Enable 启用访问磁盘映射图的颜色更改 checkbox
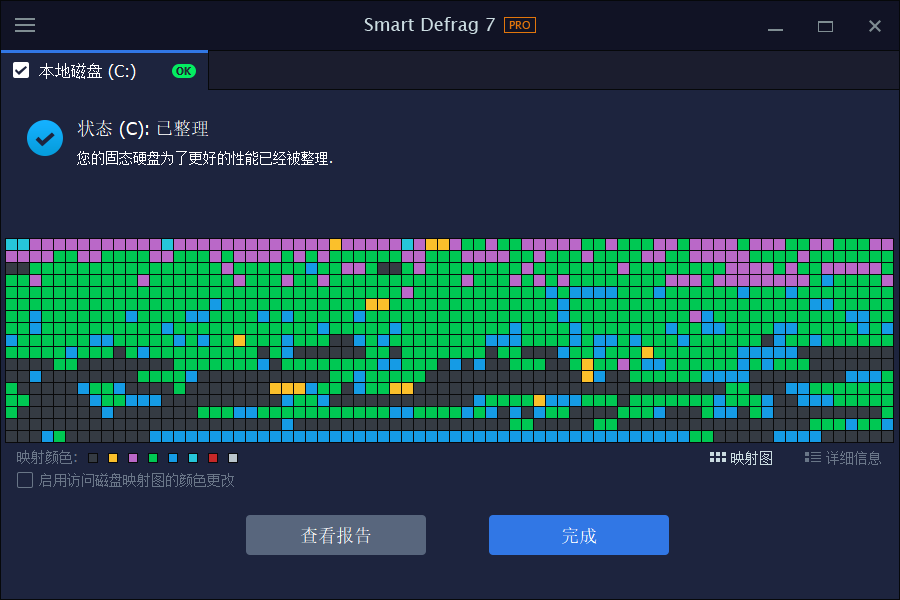This screenshot has height=600, width=900. pos(25,480)
